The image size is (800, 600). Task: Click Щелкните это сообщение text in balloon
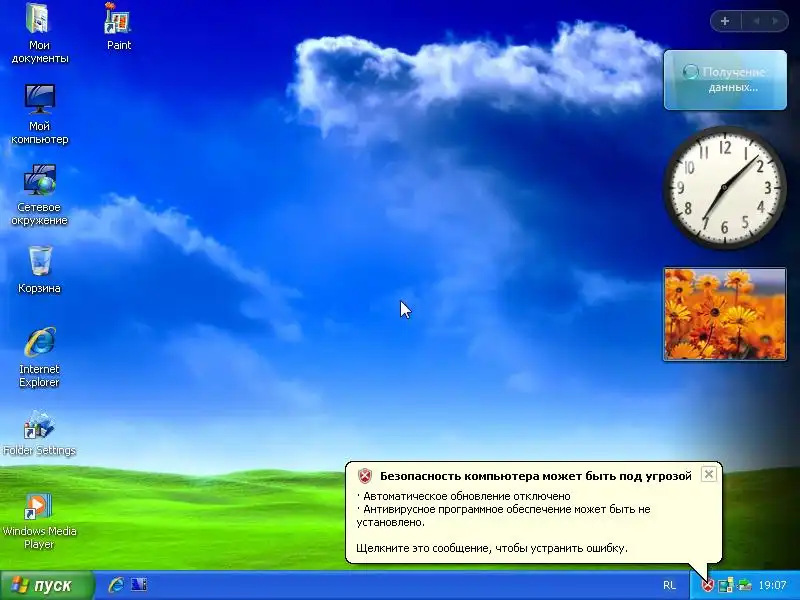(492, 548)
